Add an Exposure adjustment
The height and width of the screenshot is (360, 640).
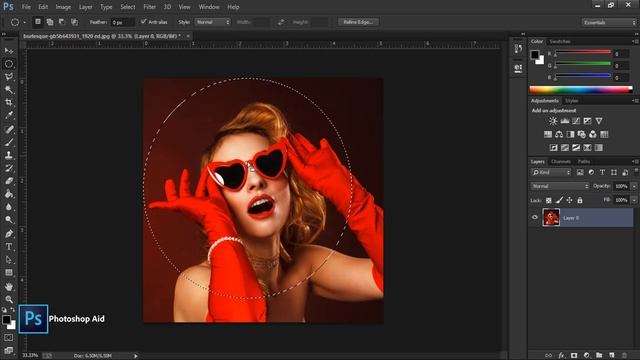[x=587, y=121]
